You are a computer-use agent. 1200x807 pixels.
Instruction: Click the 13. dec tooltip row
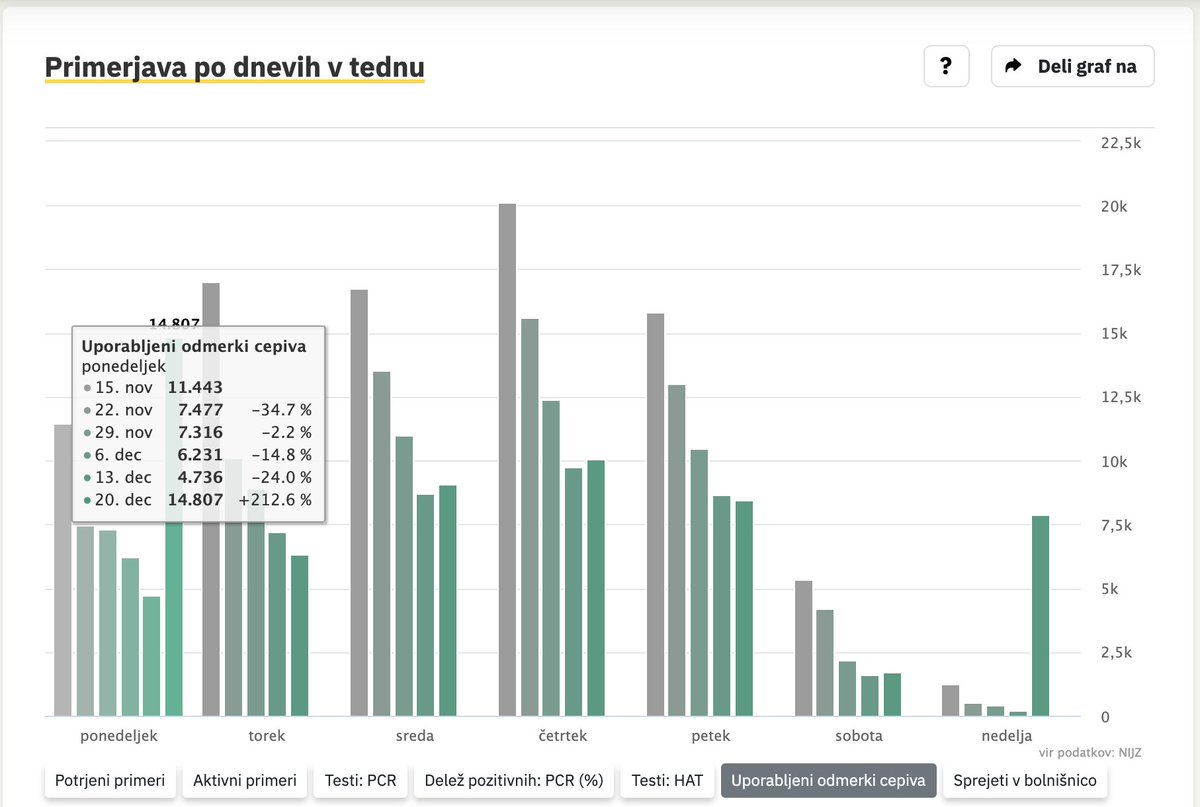[x=198, y=477]
